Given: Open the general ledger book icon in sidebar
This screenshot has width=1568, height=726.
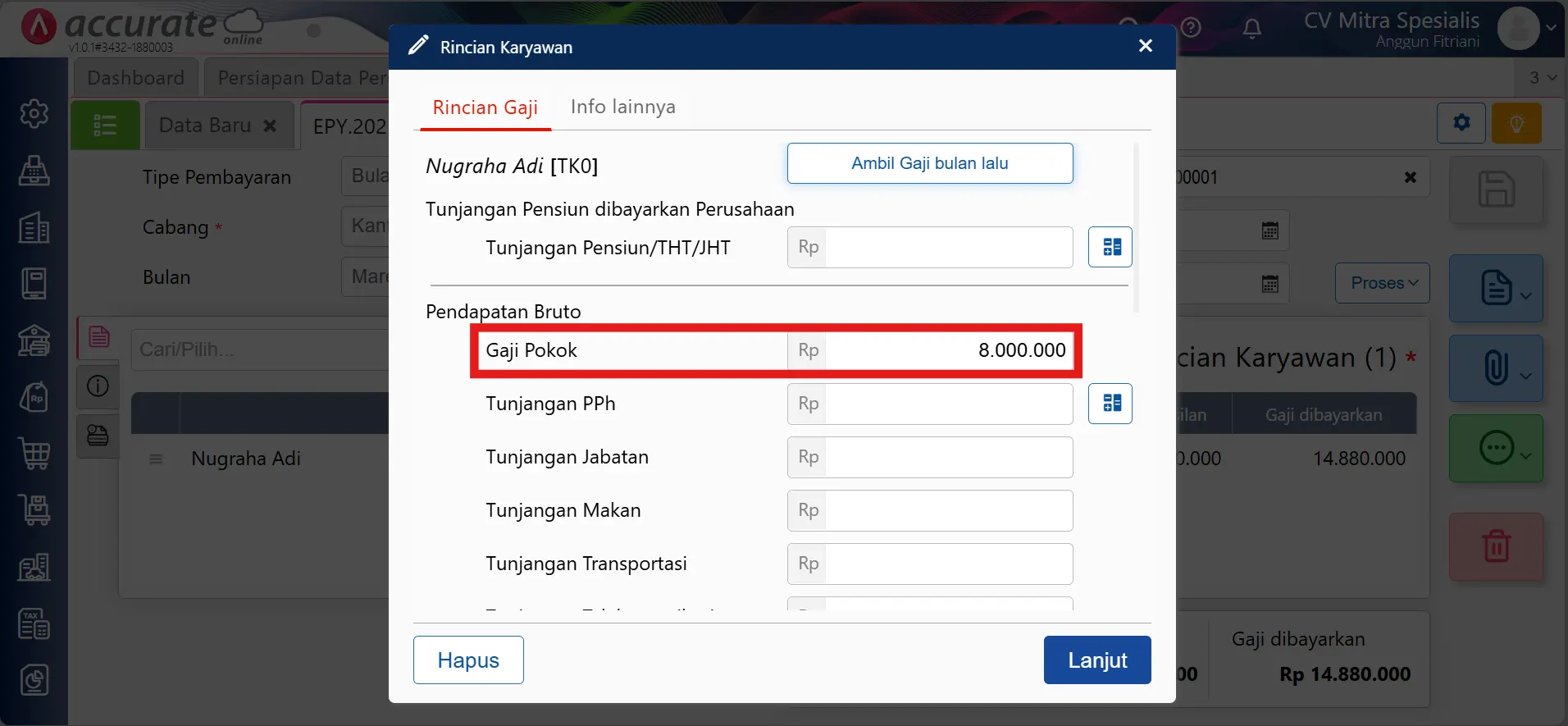Looking at the screenshot, I should click(x=34, y=284).
